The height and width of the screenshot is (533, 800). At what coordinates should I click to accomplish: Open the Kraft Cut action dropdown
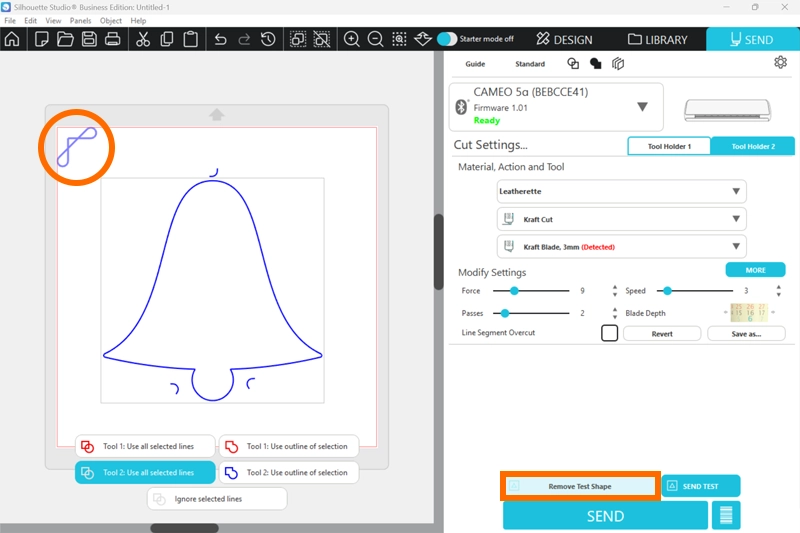621,218
